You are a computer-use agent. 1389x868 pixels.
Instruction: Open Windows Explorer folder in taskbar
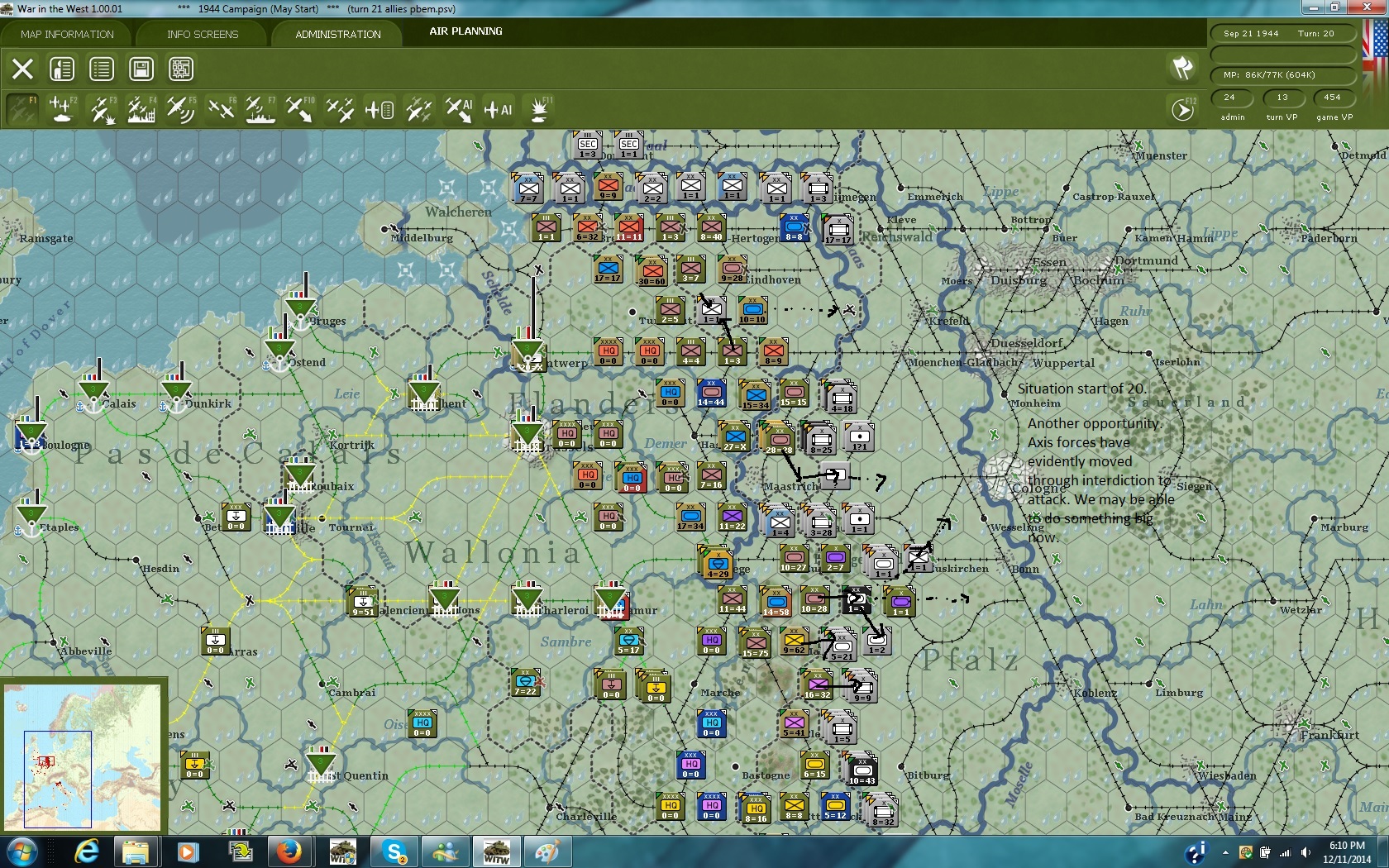click(x=136, y=851)
